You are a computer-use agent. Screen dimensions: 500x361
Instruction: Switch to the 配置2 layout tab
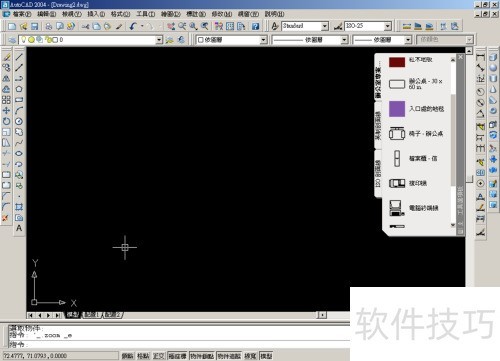click(113, 314)
